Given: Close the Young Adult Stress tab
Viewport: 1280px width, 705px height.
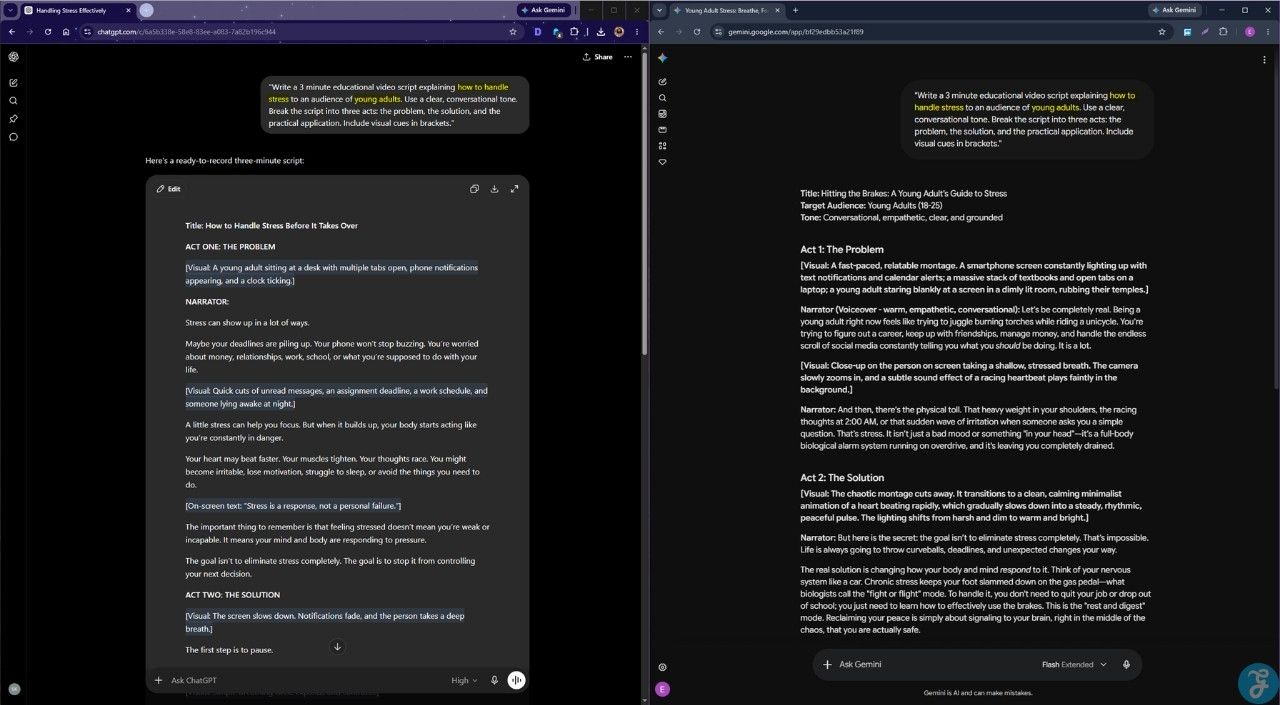Looking at the screenshot, I should pos(777,10).
